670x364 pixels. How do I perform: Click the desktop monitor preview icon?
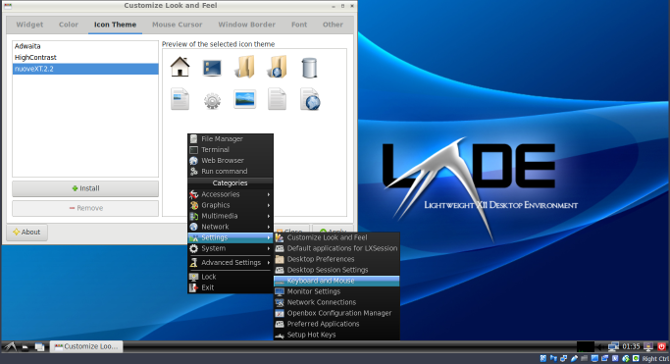pos(212,68)
